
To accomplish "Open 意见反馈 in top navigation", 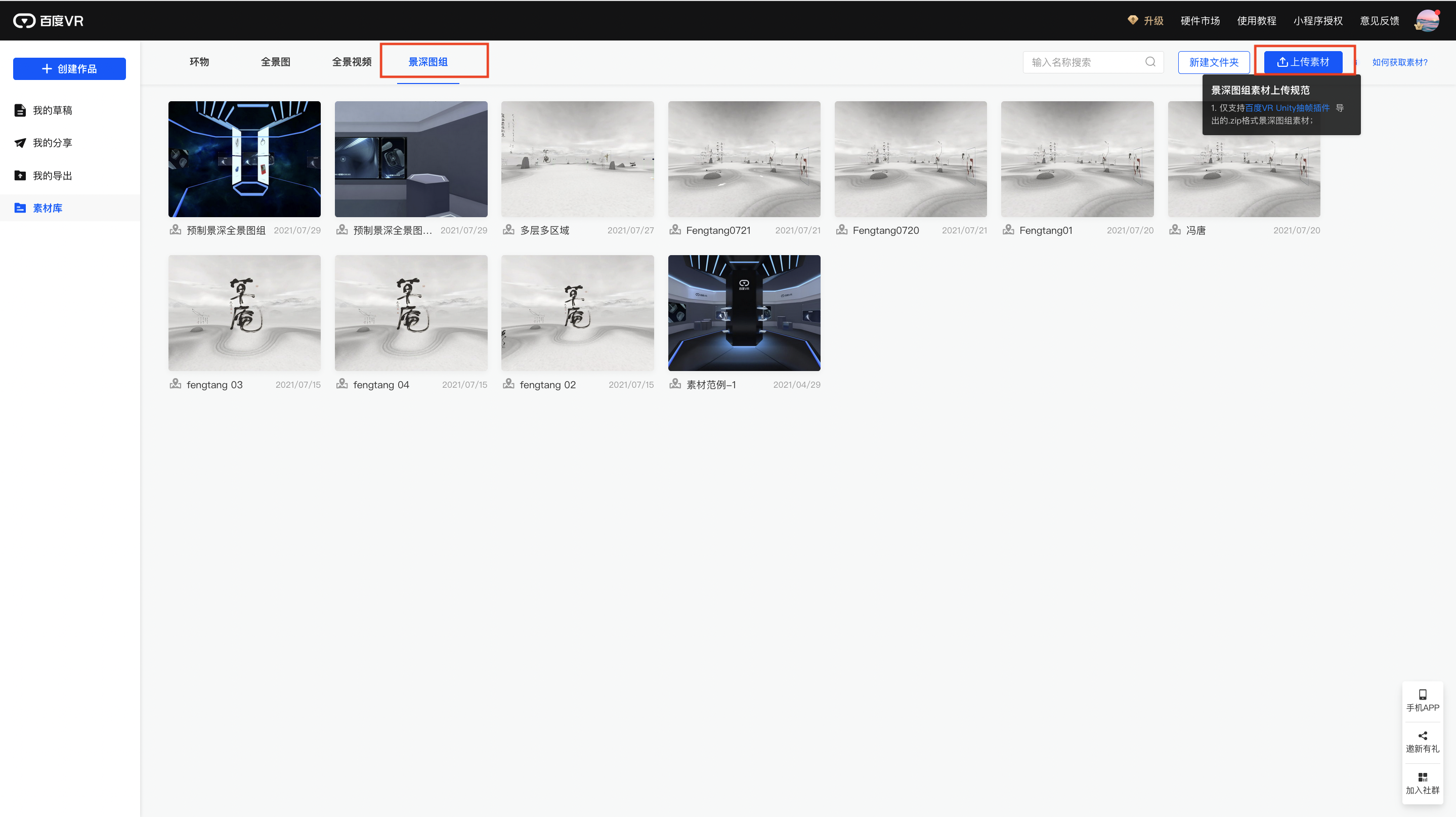I will 1379,21.
